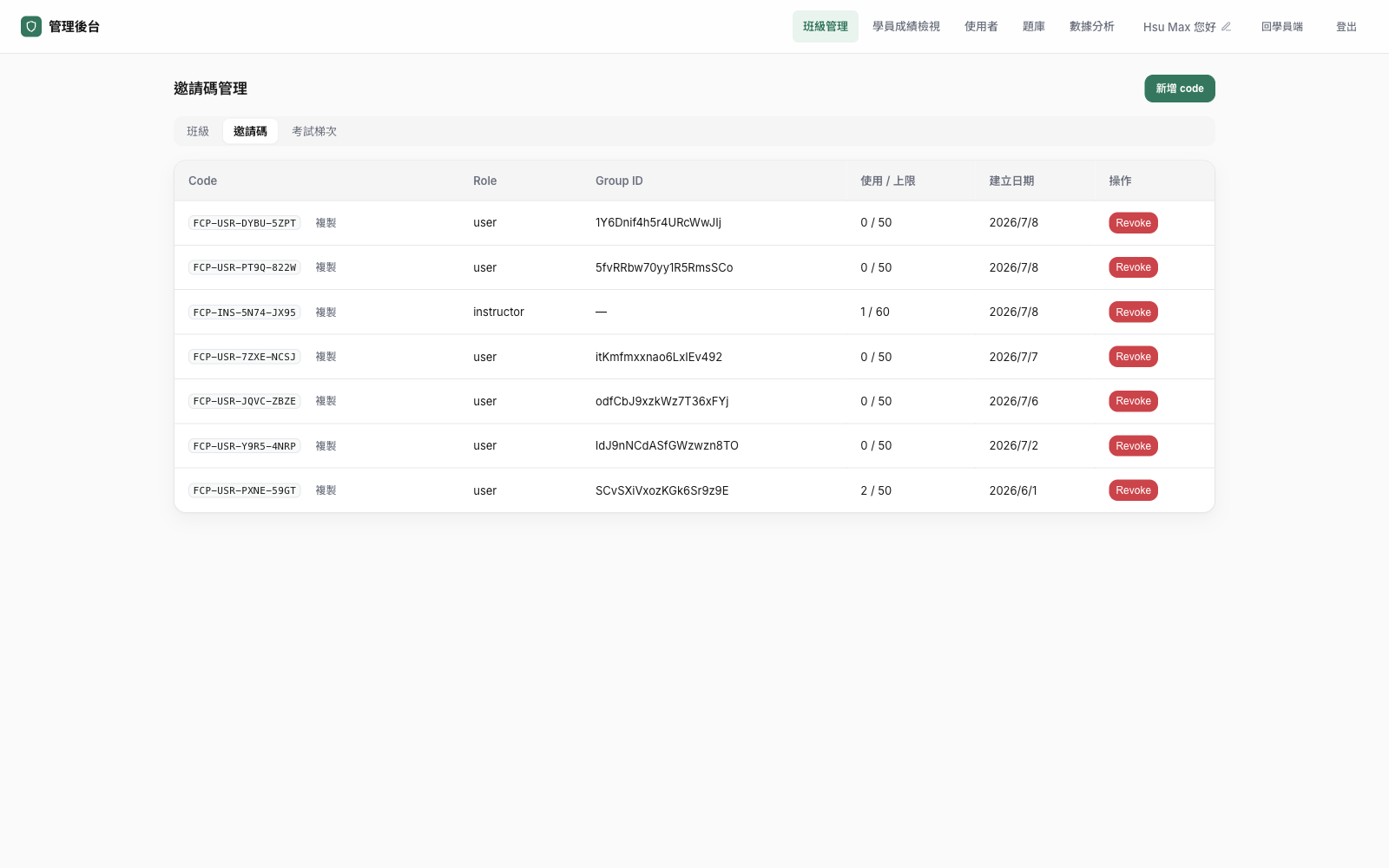Copy code FCP-USR-Y9R5-4NRP via 複製

tap(326, 446)
